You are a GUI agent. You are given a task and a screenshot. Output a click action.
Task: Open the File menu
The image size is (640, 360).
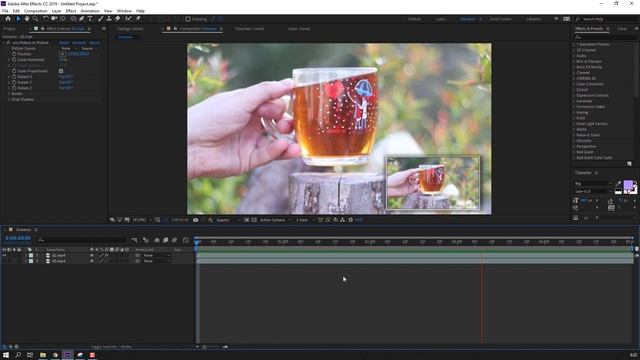5,11
